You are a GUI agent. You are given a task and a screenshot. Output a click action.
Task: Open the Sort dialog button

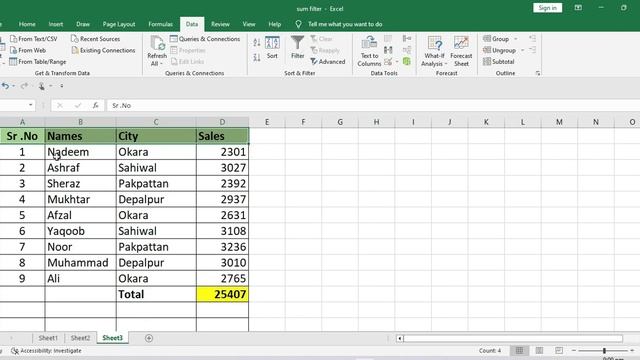tap(272, 47)
